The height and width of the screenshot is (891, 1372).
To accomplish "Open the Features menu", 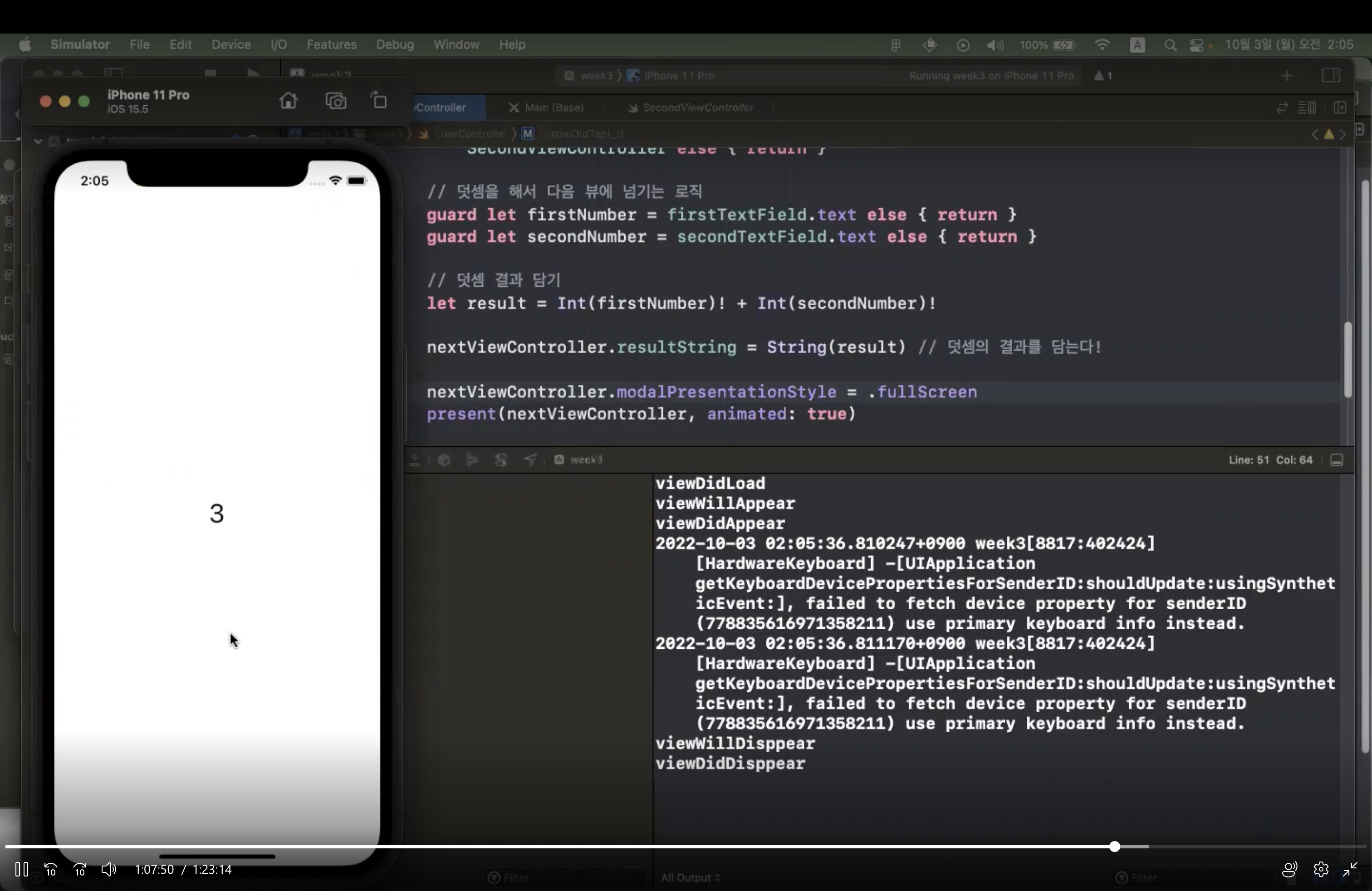I will click(x=332, y=44).
